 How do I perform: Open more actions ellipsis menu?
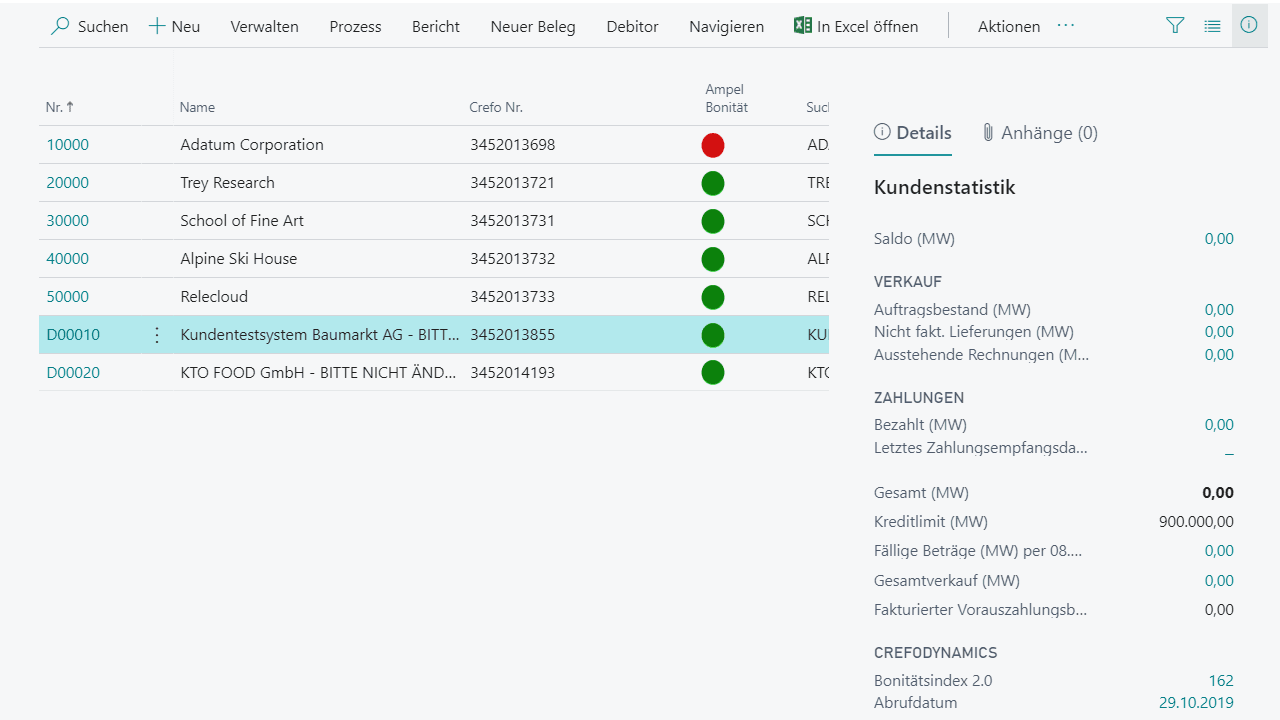click(1066, 26)
